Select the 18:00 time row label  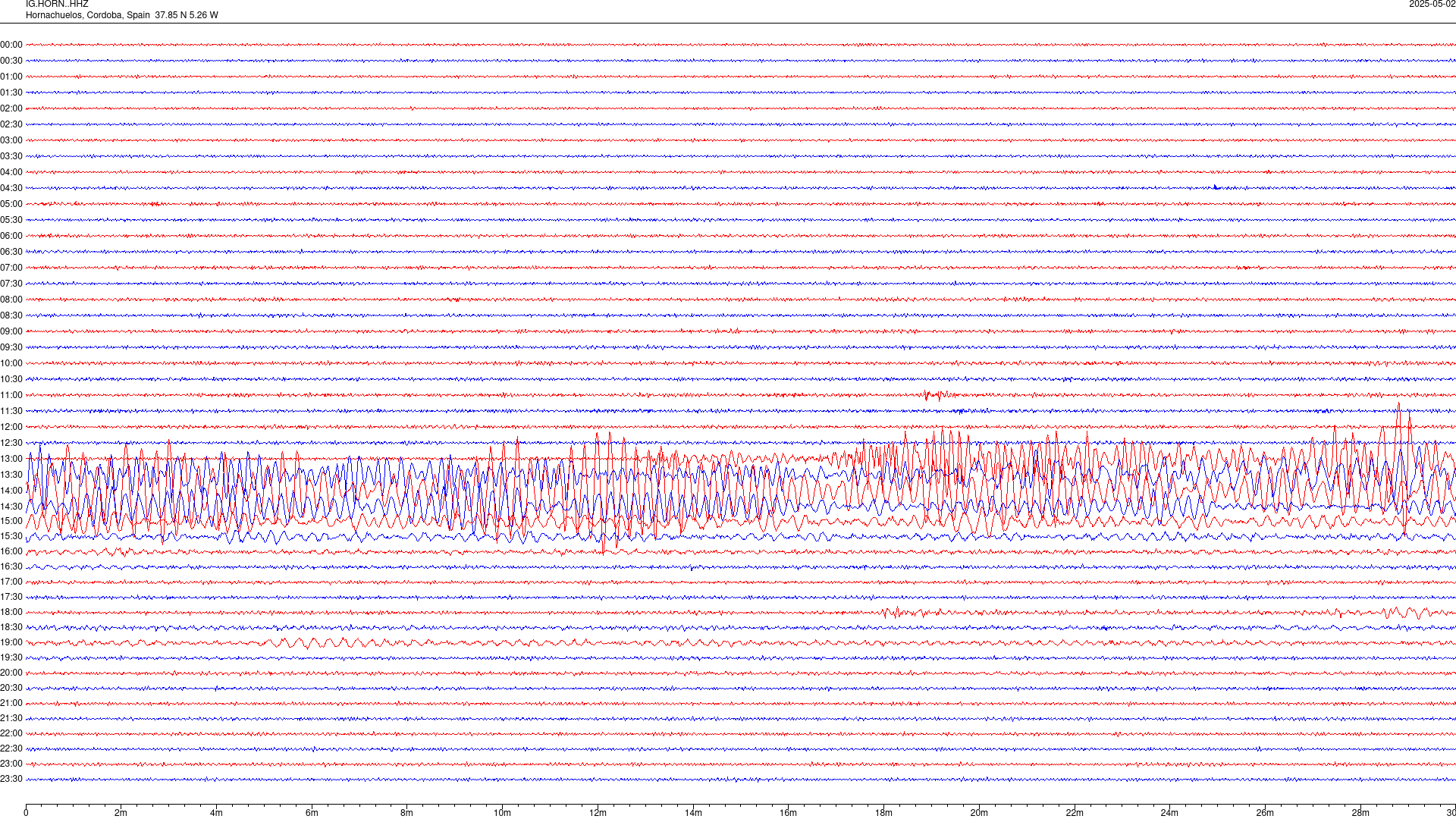(x=11, y=612)
